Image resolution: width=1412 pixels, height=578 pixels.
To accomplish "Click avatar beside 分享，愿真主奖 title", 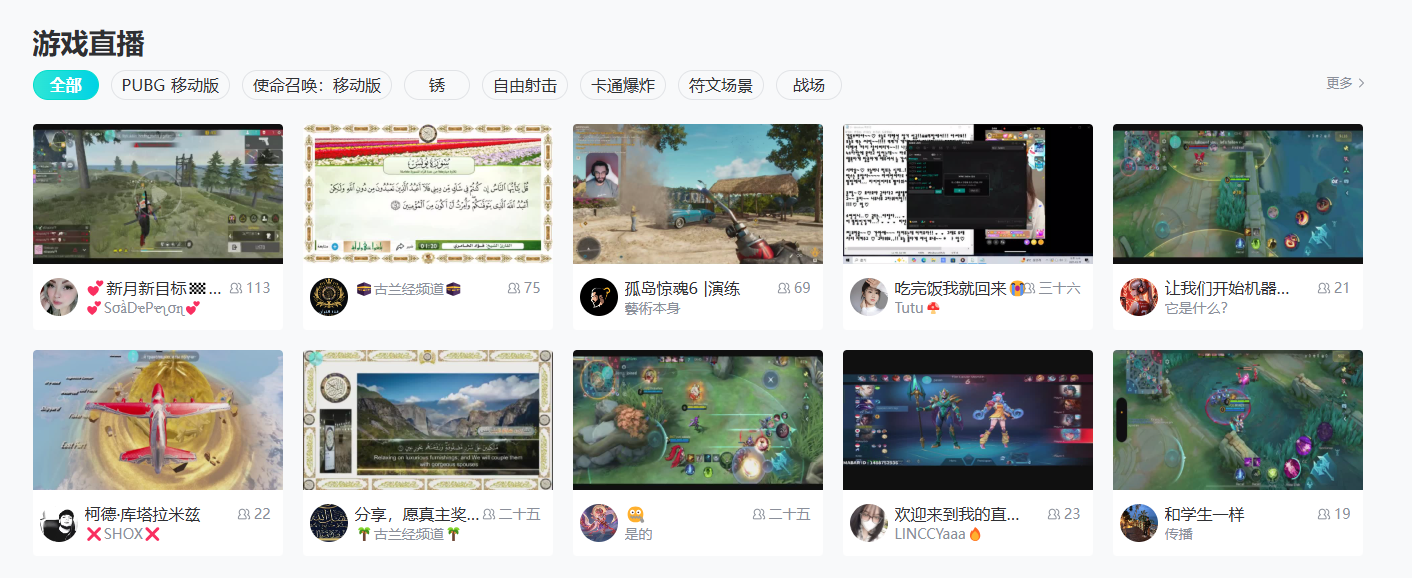I will (x=329, y=523).
